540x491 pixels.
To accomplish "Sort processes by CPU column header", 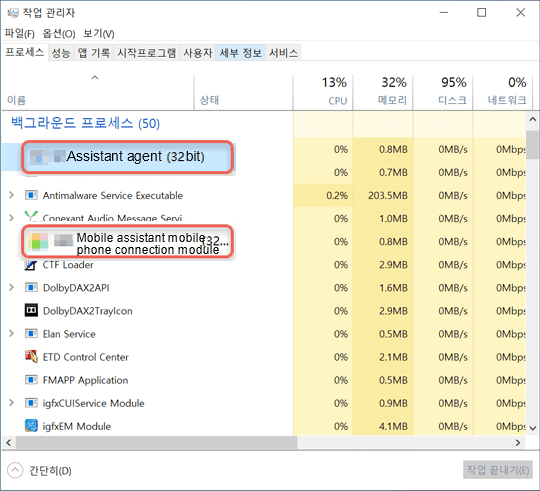I will click(323, 92).
